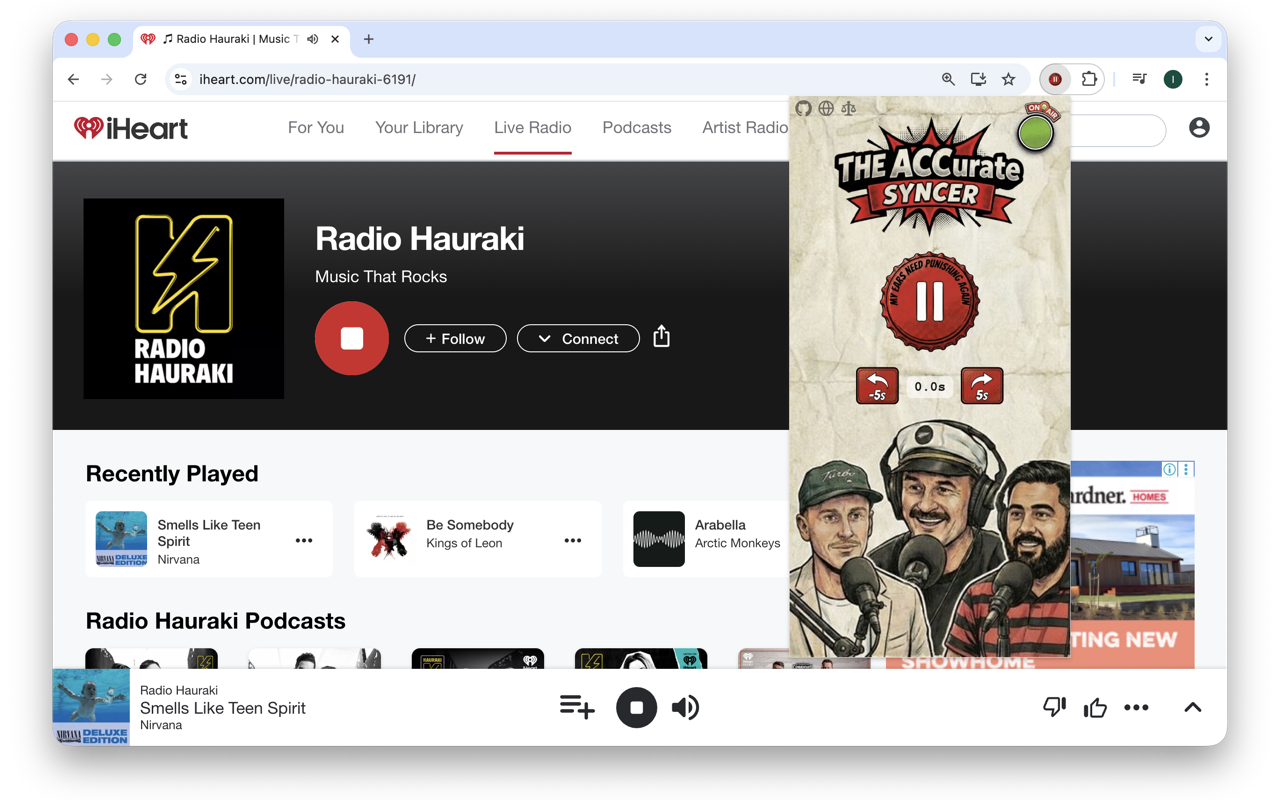Viewport: 1280px width, 800px height.
Task: Open the user account profile icon
Action: 1199,128
